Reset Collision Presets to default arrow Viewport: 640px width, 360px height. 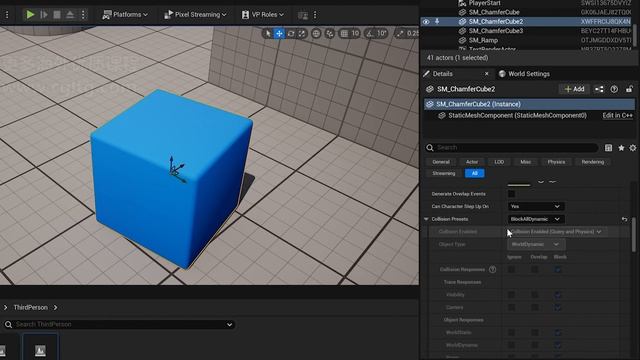tap(624, 219)
